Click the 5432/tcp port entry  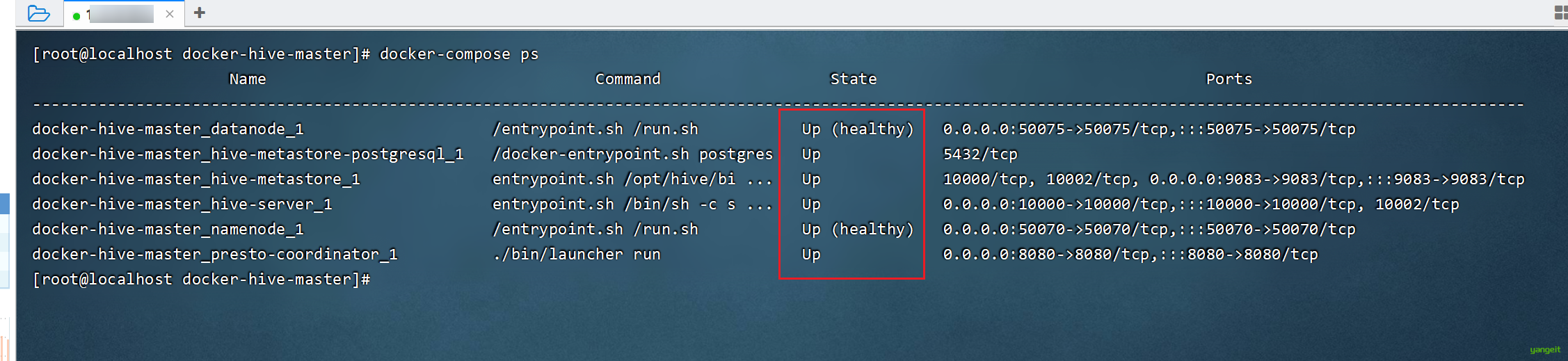pyautogui.click(x=979, y=154)
